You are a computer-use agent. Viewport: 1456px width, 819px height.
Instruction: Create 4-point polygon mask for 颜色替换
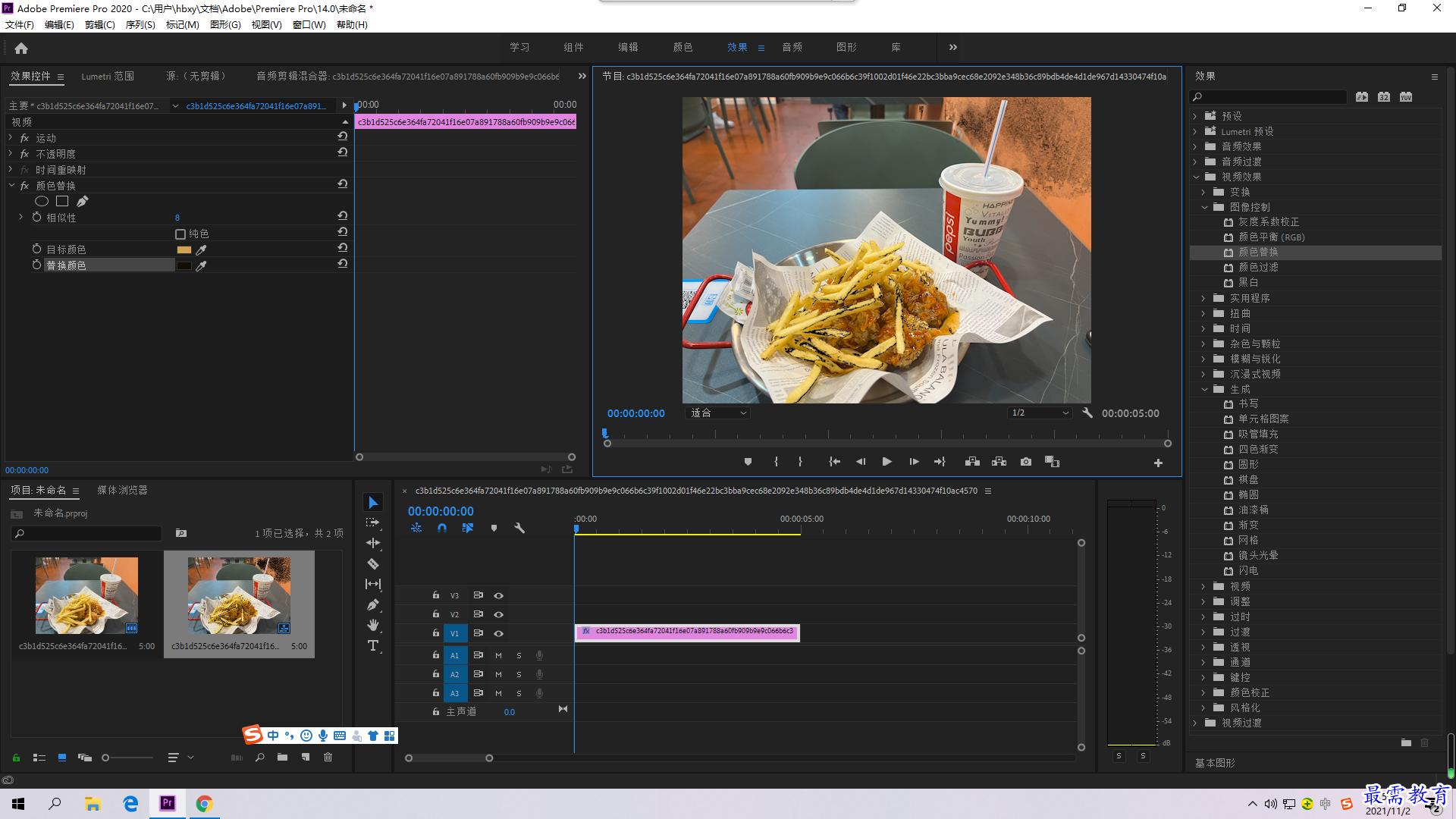click(62, 201)
